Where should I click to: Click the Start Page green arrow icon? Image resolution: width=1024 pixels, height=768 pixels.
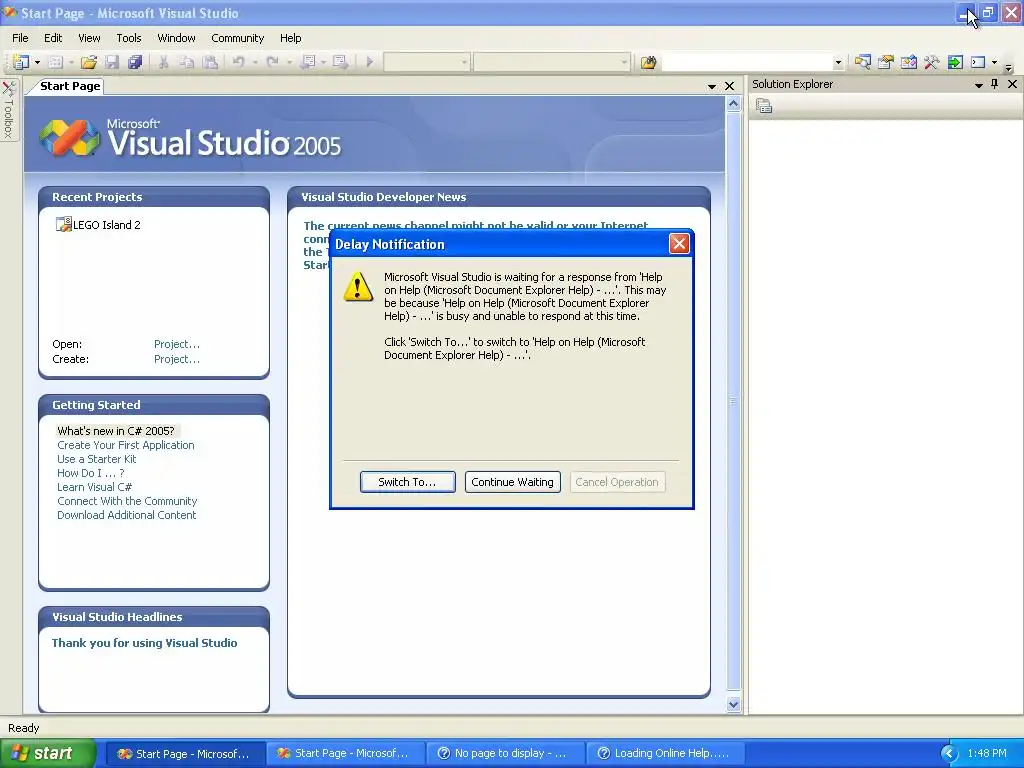[955, 63]
